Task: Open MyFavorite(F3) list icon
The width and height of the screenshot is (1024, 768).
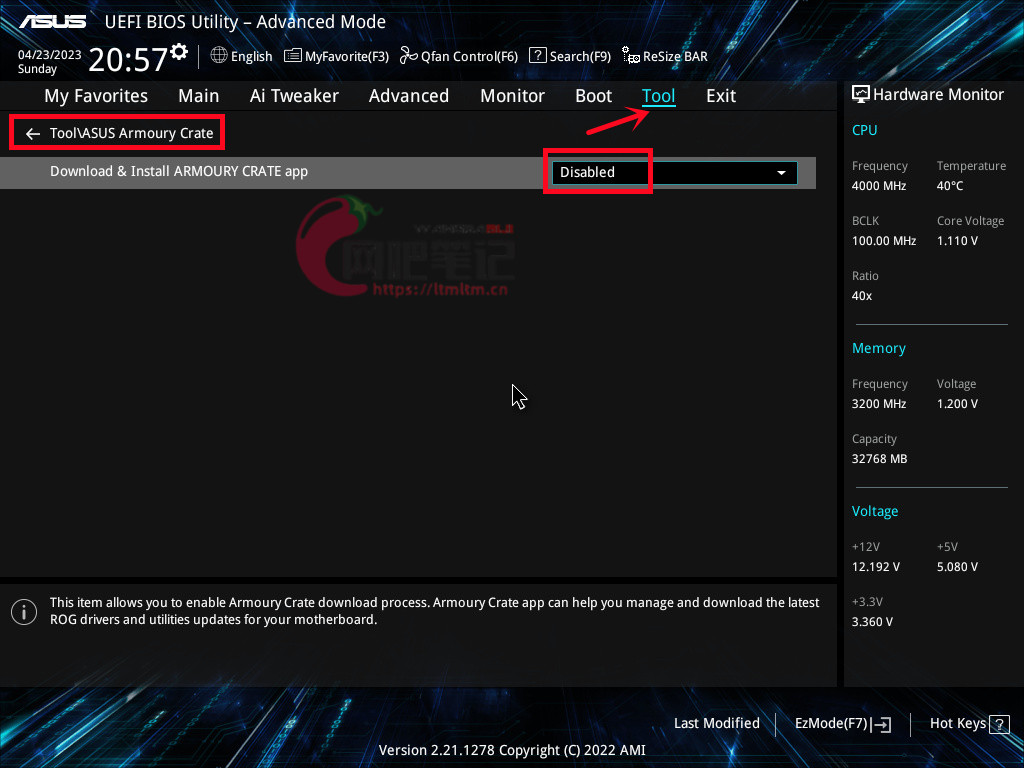Action: 293,56
